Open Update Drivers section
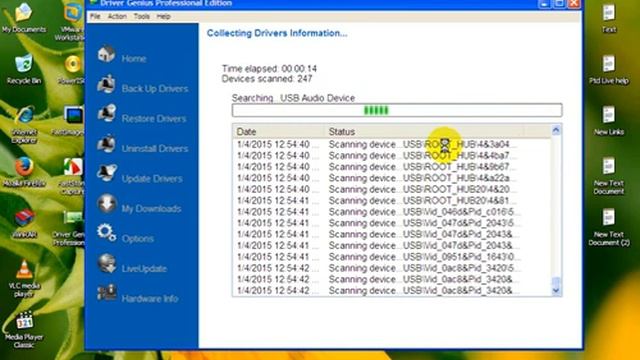 (x=152, y=179)
